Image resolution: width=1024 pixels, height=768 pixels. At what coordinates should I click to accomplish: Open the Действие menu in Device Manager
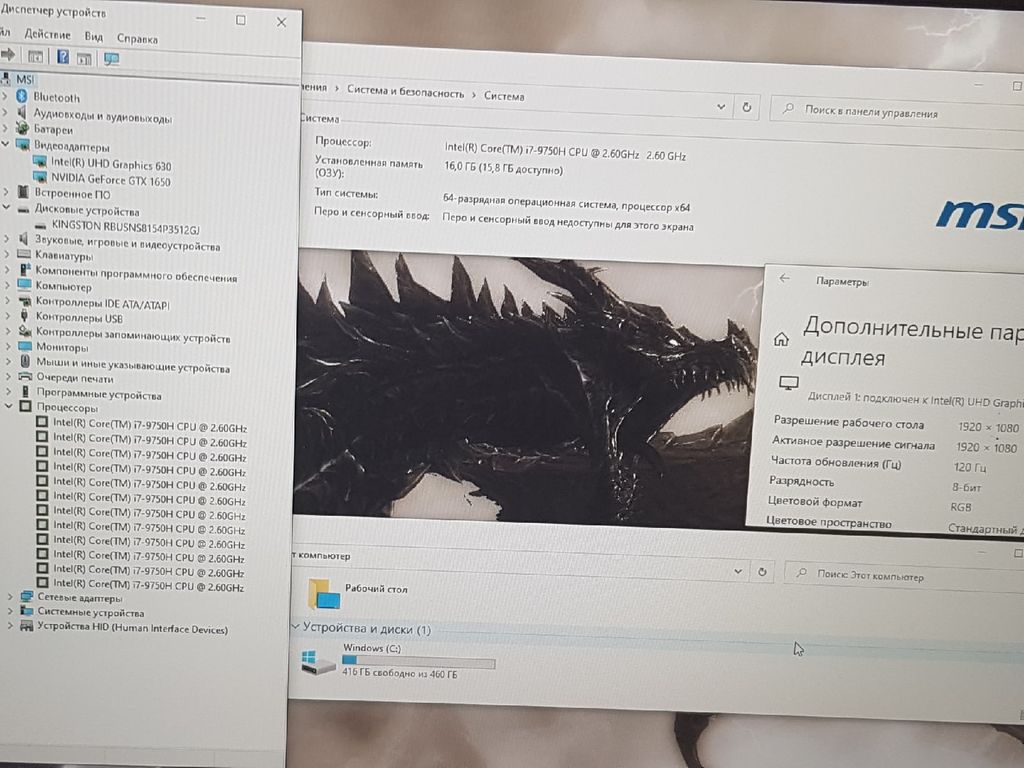[x=47, y=34]
